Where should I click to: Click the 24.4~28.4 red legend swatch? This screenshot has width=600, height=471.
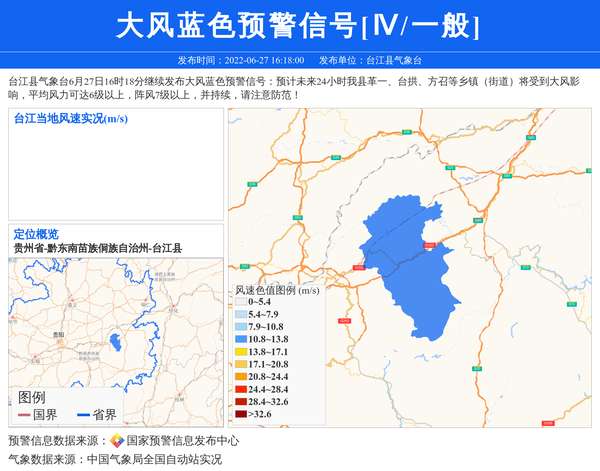tap(241, 389)
